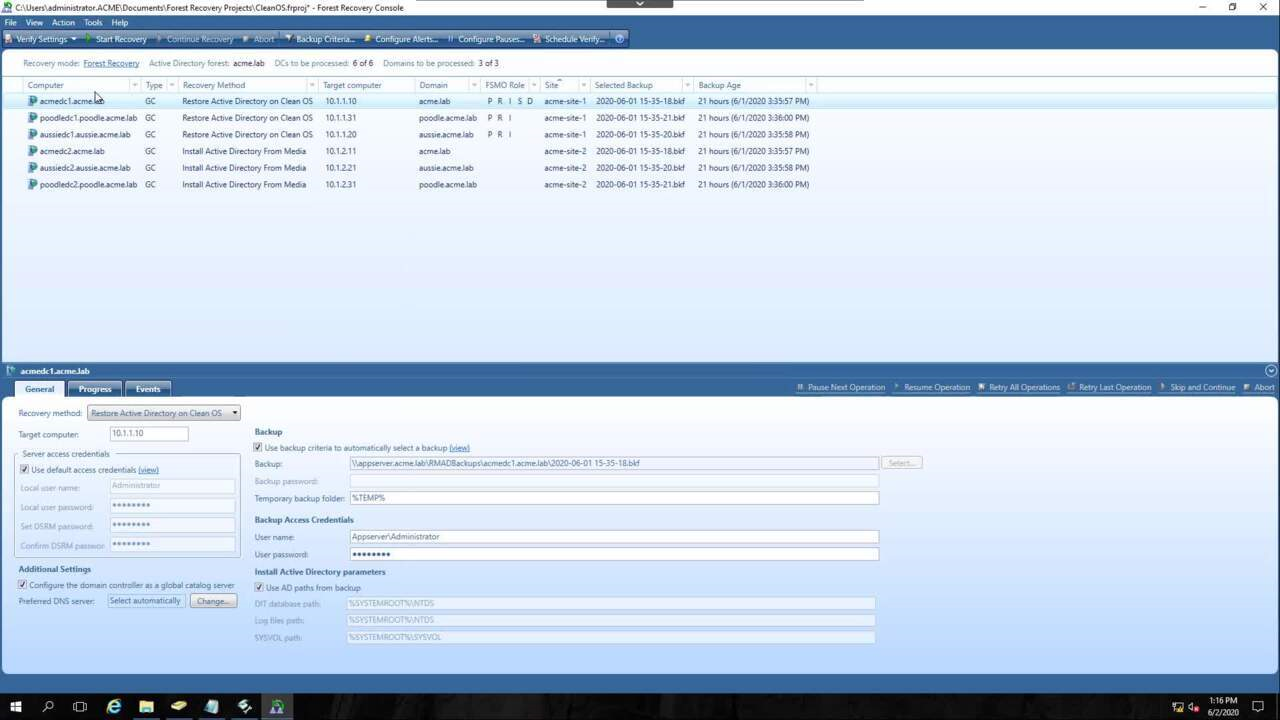
Task: Switch to the Progress tab
Action: click(x=95, y=389)
